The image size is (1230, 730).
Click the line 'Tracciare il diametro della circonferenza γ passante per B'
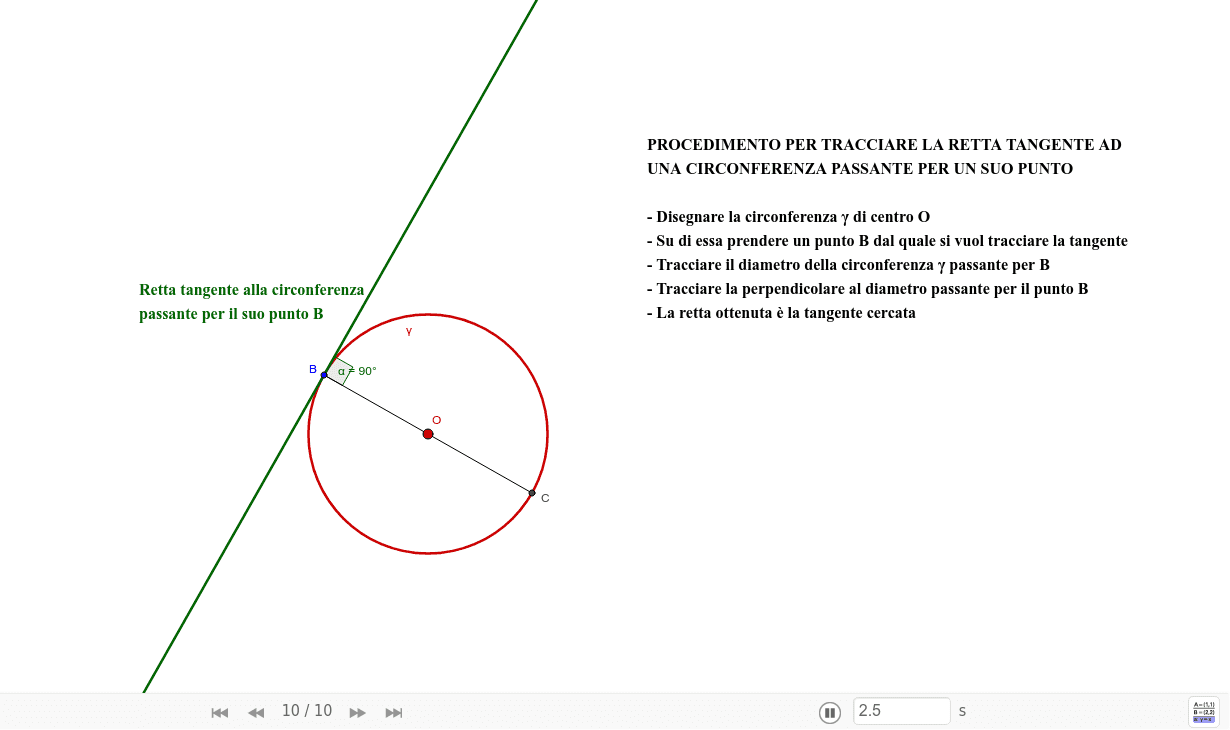848,265
